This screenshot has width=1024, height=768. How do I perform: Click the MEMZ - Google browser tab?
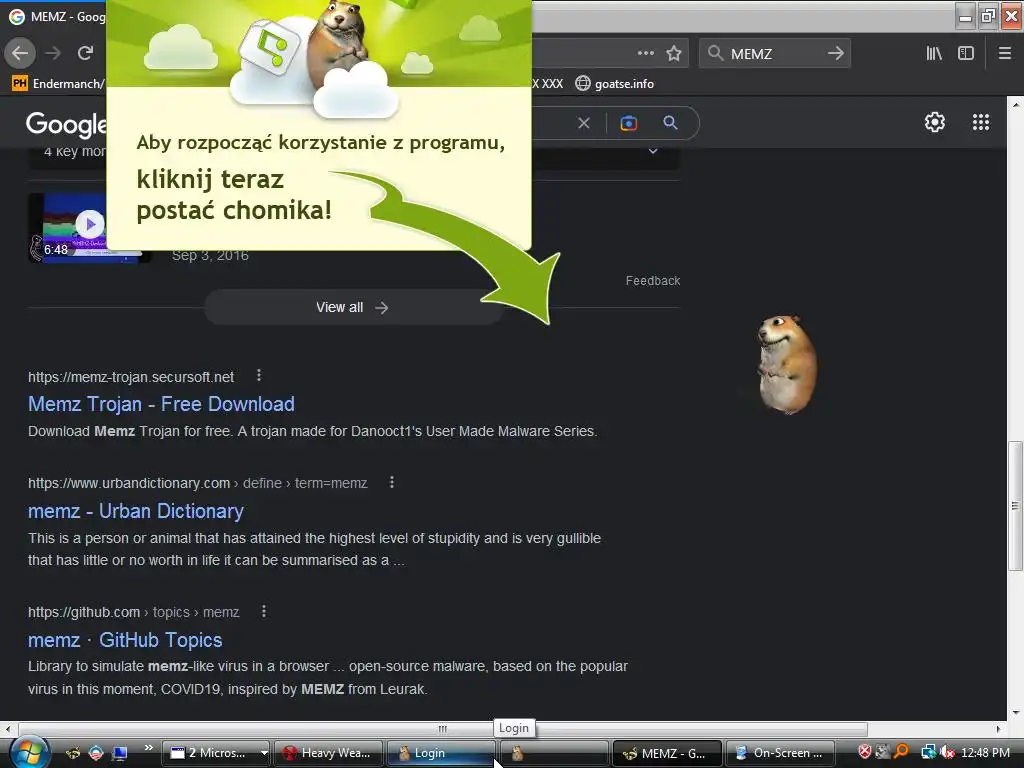click(x=56, y=17)
